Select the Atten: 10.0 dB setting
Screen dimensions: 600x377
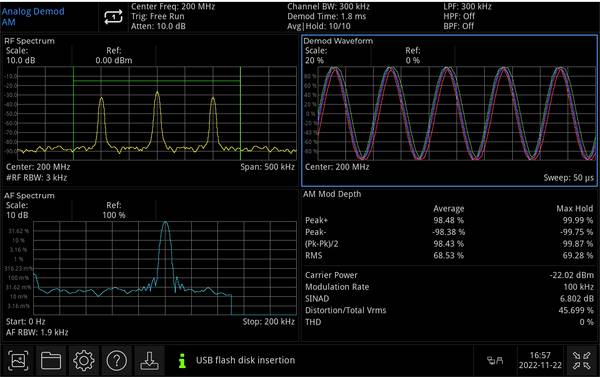[x=158, y=26]
